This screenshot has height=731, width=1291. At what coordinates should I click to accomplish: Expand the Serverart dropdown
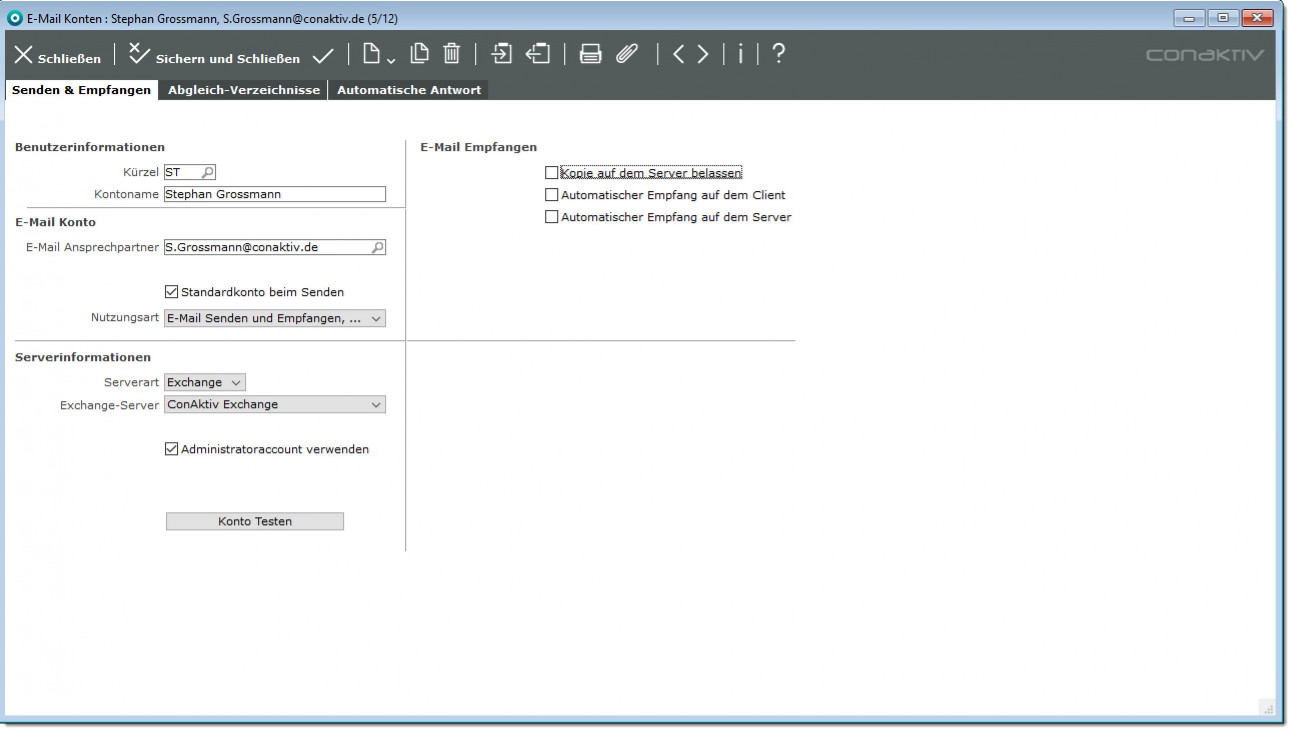coord(205,382)
